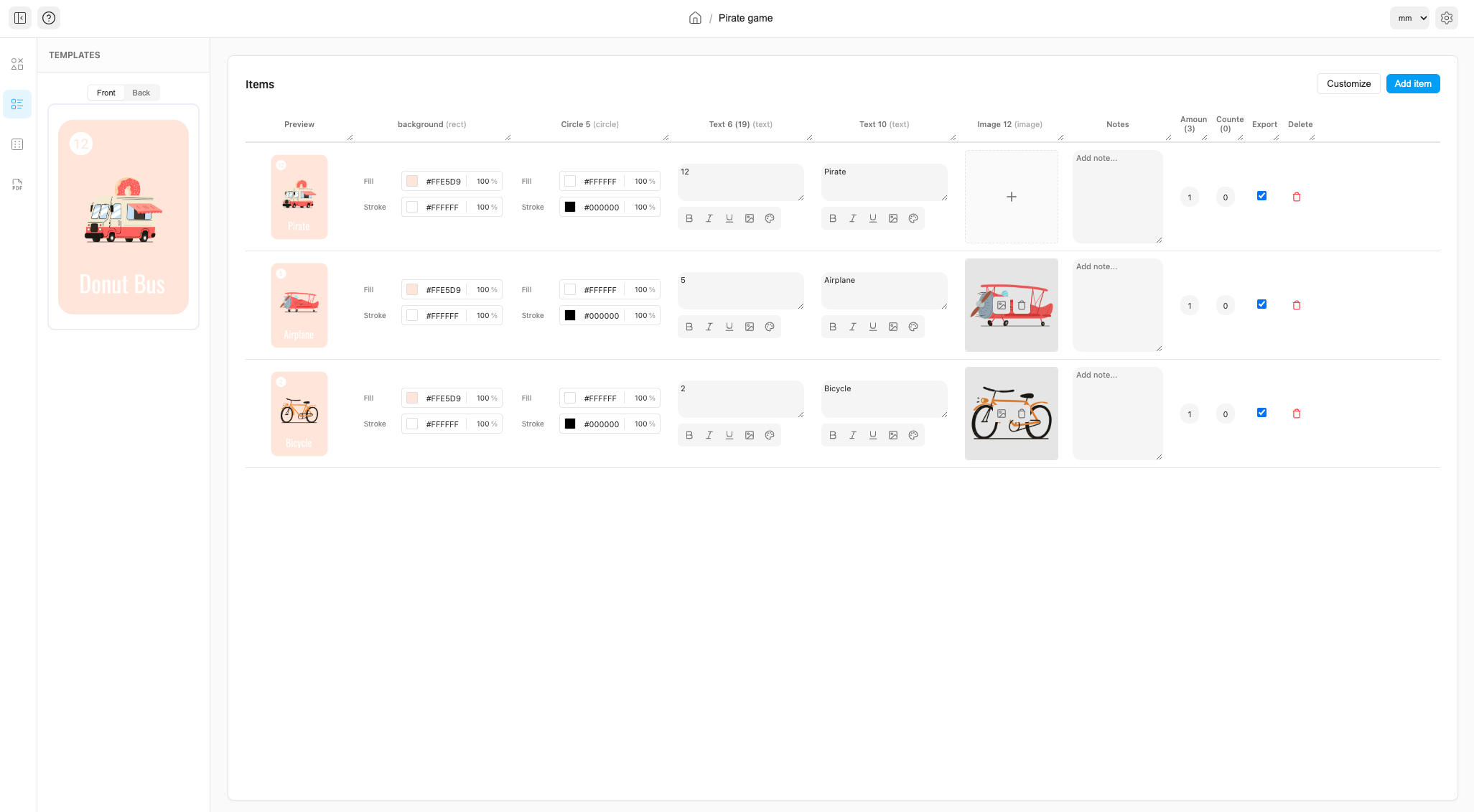The image size is (1474, 812).
Task: Open the PDF export sidebar icon
Action: click(x=17, y=185)
